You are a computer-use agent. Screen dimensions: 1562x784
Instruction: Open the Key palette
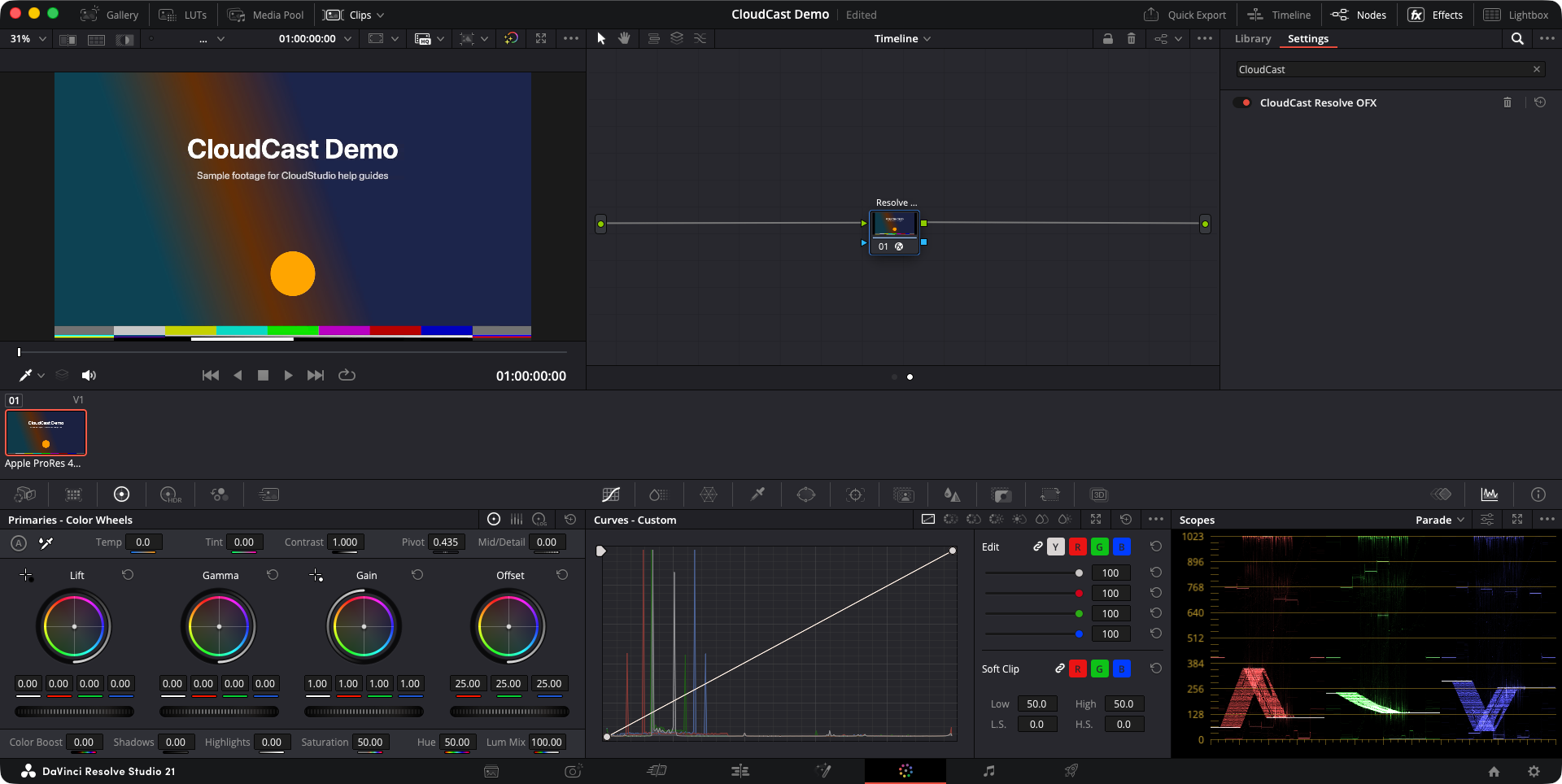point(1001,494)
